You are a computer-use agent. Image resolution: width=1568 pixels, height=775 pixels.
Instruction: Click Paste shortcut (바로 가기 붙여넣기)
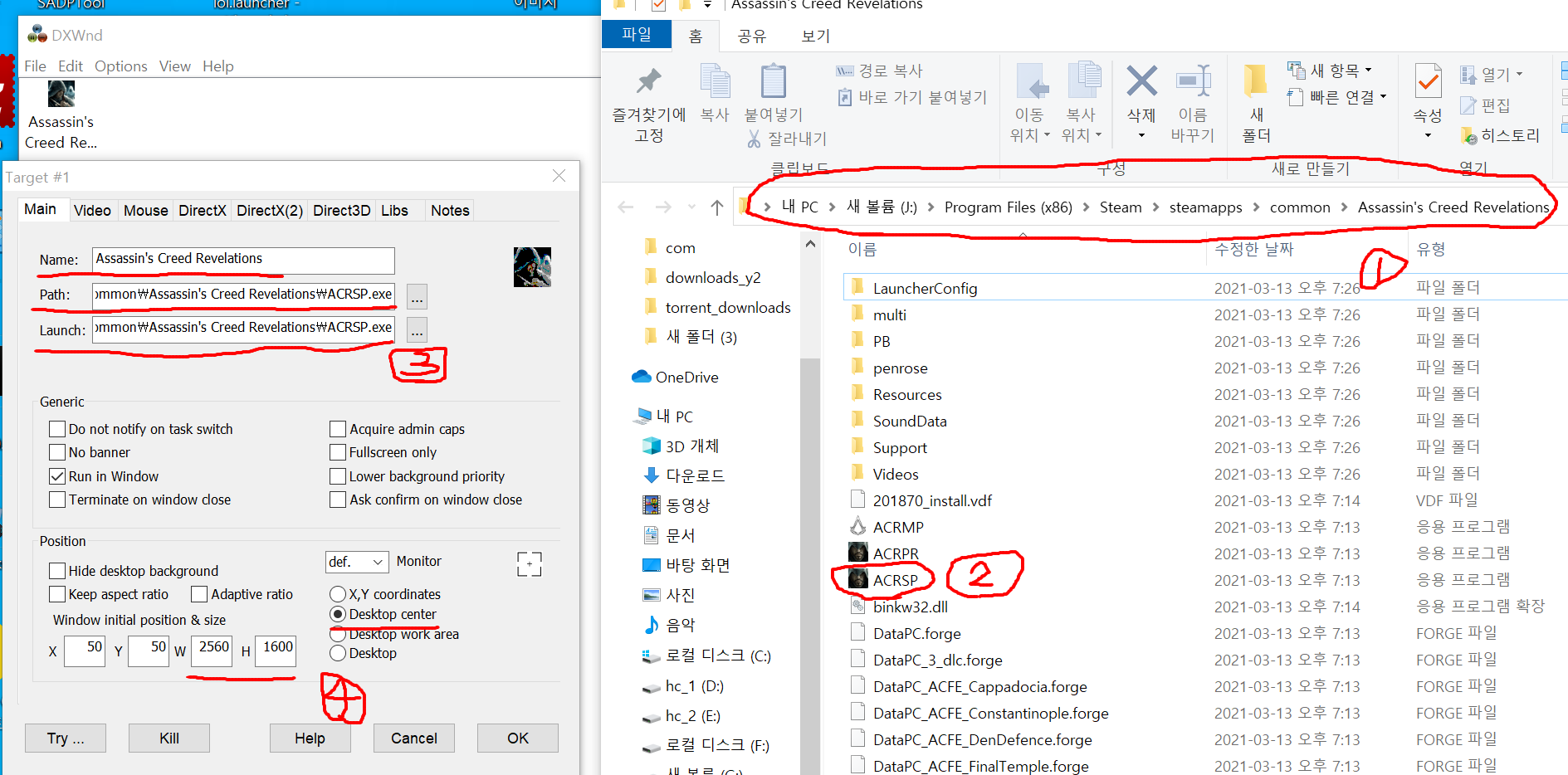point(912,97)
